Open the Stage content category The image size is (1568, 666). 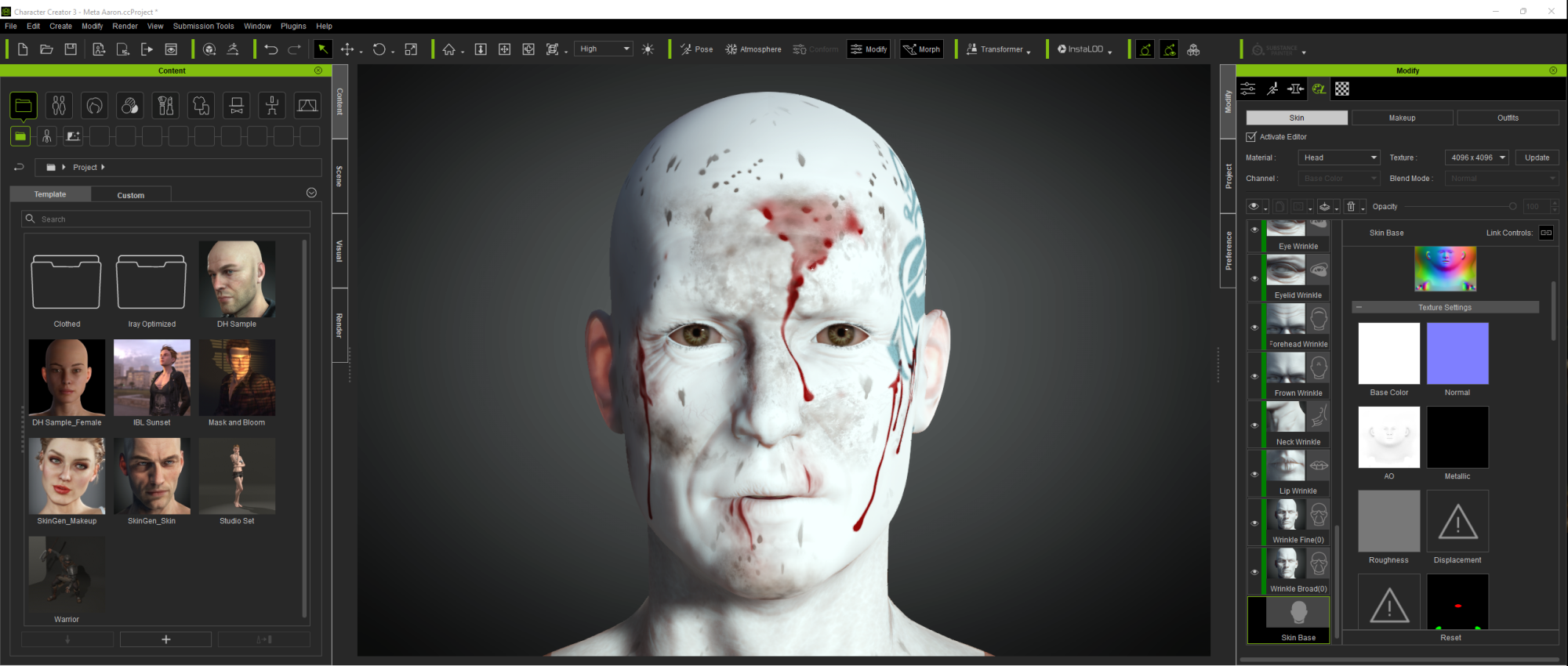[x=307, y=105]
